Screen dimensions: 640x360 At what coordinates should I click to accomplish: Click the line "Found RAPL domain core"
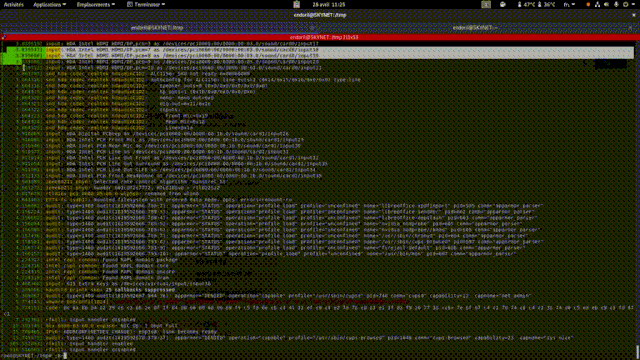pos(137,266)
